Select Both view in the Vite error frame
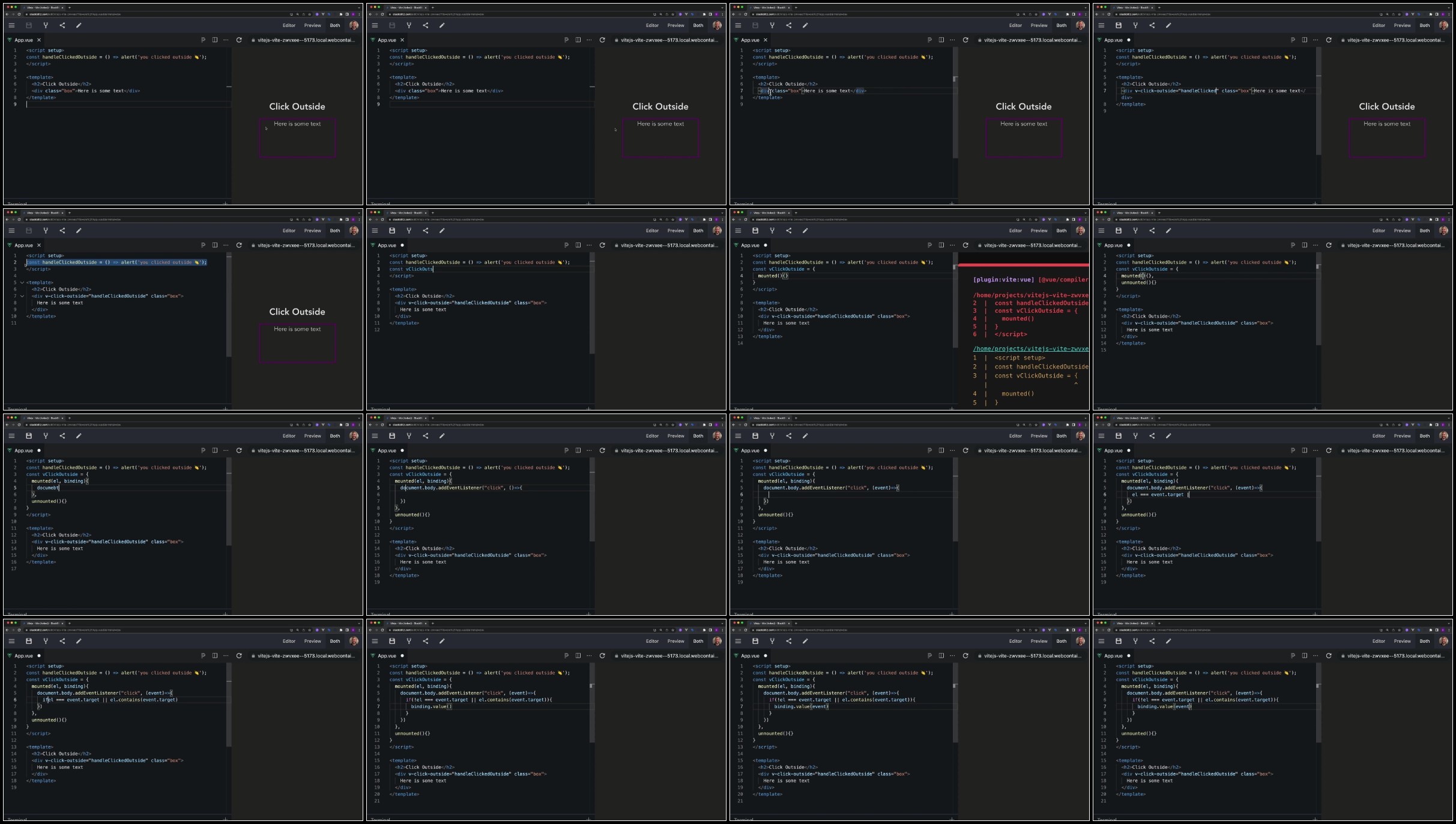Image resolution: width=1456 pixels, height=824 pixels. (x=1062, y=230)
